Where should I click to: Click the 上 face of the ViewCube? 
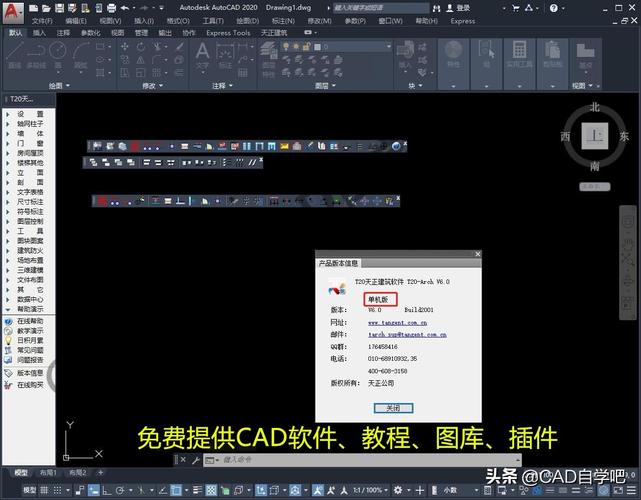pyautogui.click(x=595, y=136)
